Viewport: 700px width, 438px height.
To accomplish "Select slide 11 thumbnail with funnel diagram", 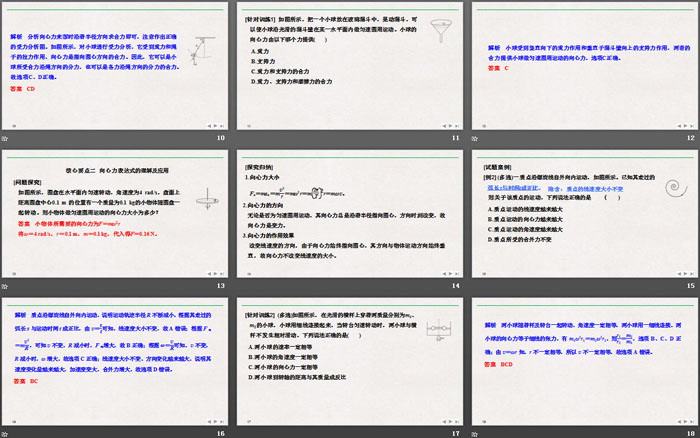I will [x=350, y=66].
